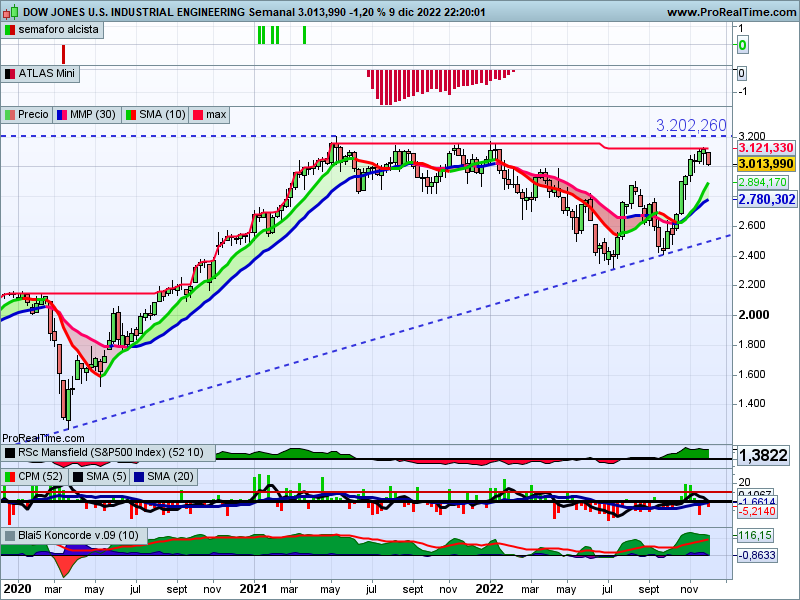Select the yellow 3.013,990 current price tag
The image size is (800, 600).
tap(766, 164)
